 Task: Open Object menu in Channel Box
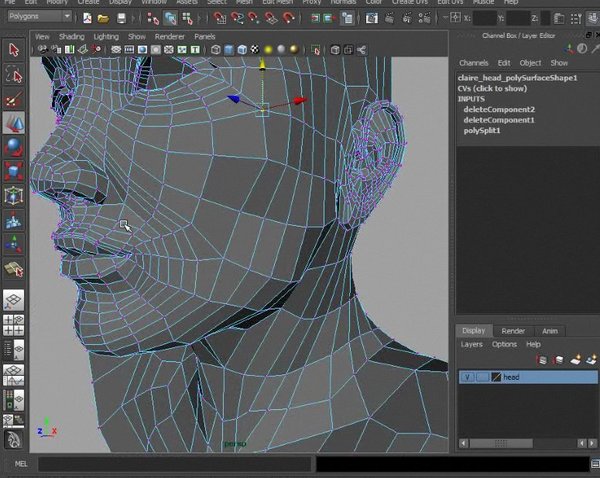tap(530, 63)
